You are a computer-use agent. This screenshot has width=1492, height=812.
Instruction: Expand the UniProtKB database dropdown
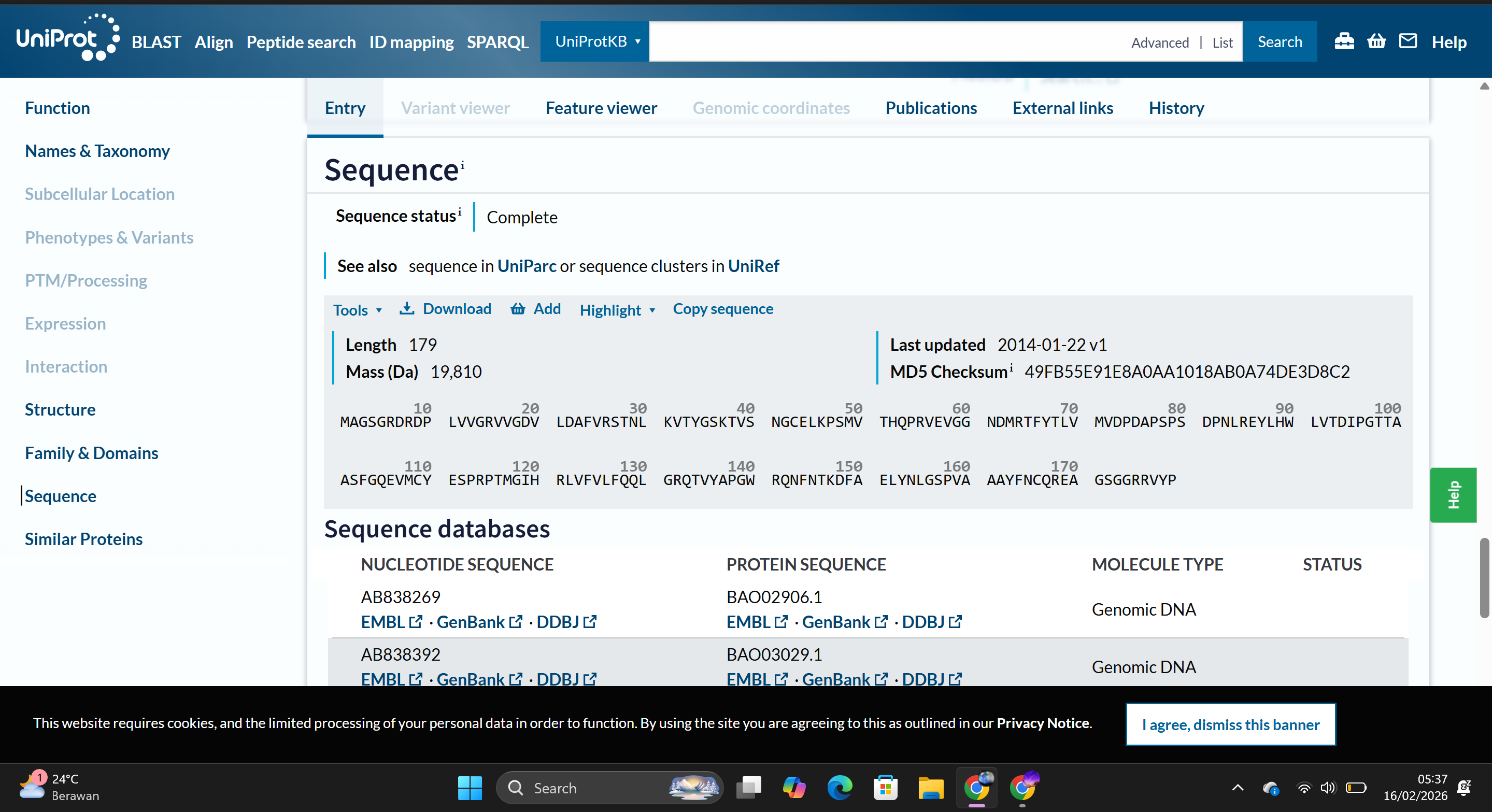coord(596,41)
